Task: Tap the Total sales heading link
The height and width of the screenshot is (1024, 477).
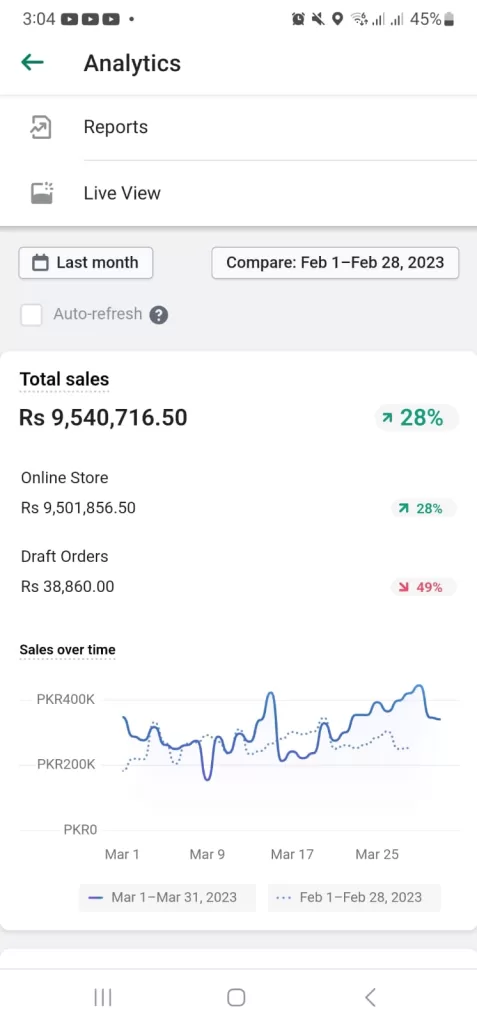Action: tap(64, 379)
